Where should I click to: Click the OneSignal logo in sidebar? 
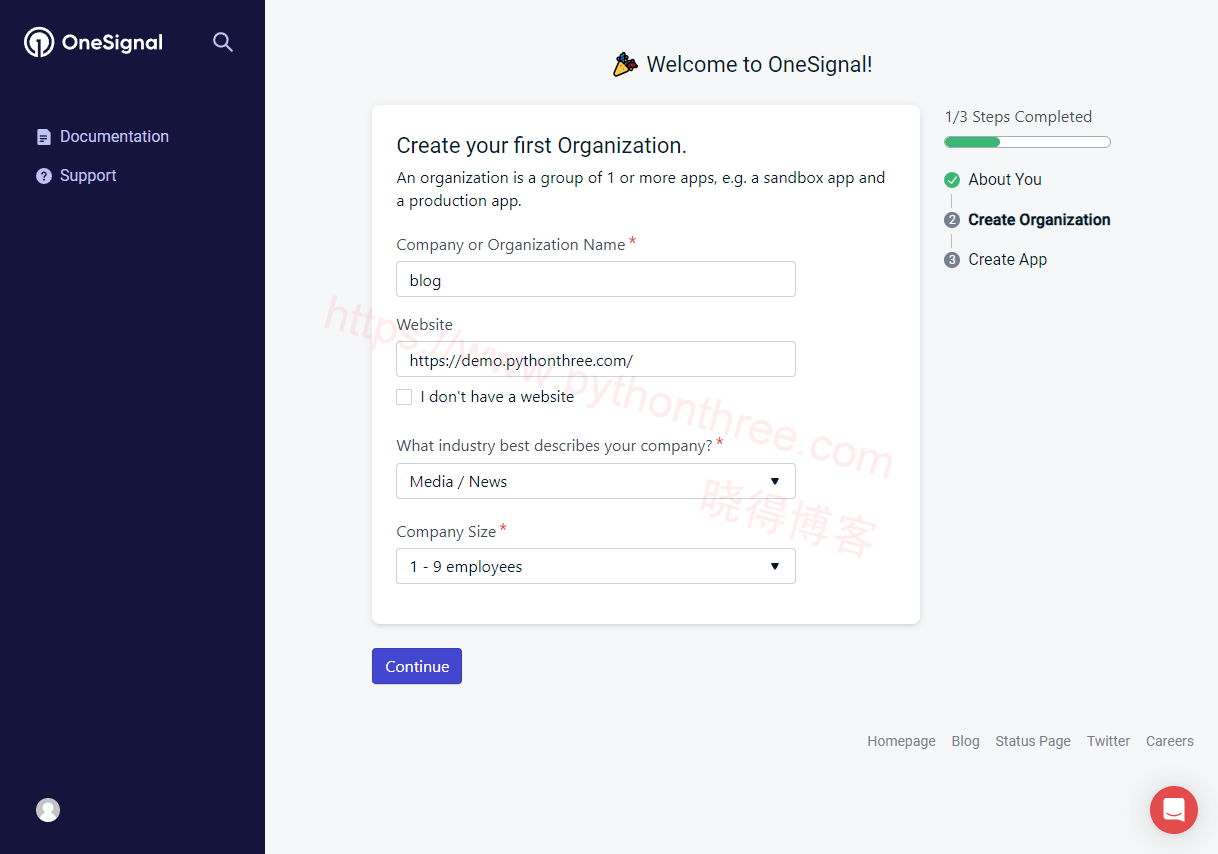[93, 42]
